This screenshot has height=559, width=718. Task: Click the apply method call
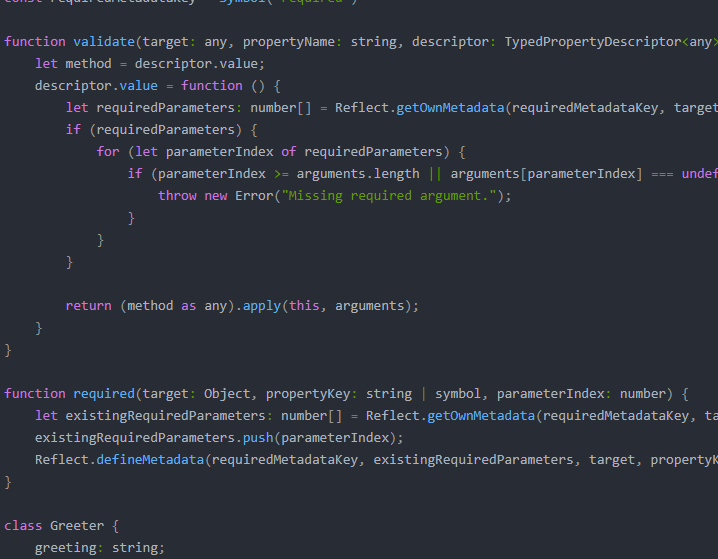coord(261,305)
